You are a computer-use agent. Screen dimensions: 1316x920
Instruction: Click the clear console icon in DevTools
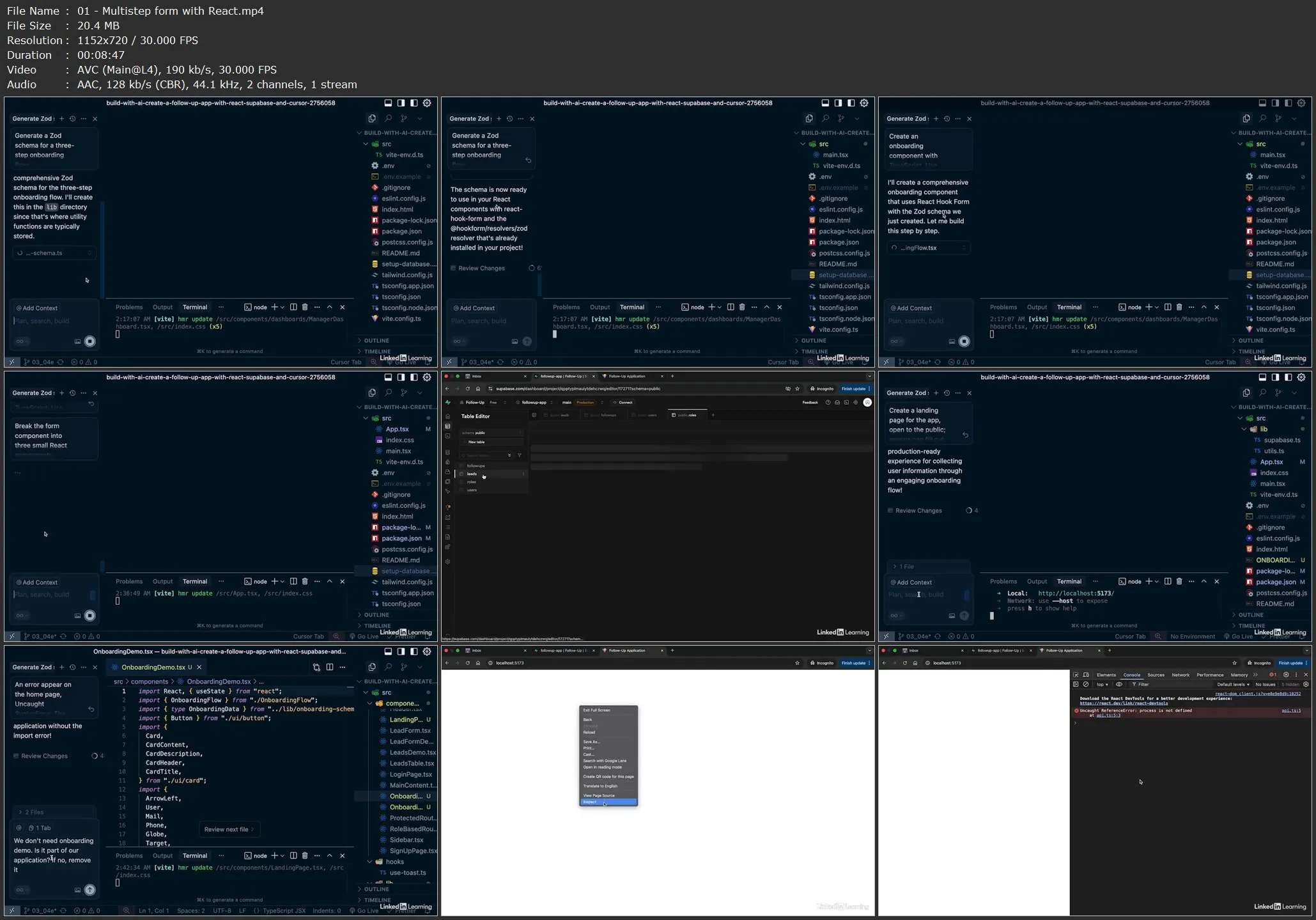1086,684
